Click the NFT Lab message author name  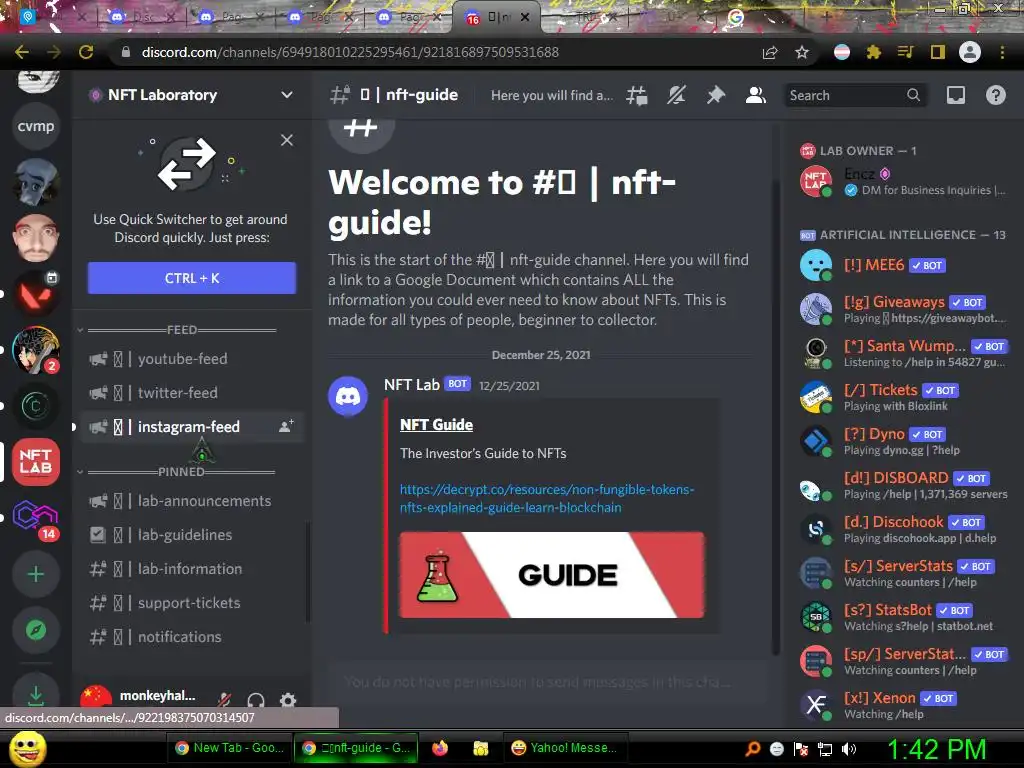click(x=411, y=385)
